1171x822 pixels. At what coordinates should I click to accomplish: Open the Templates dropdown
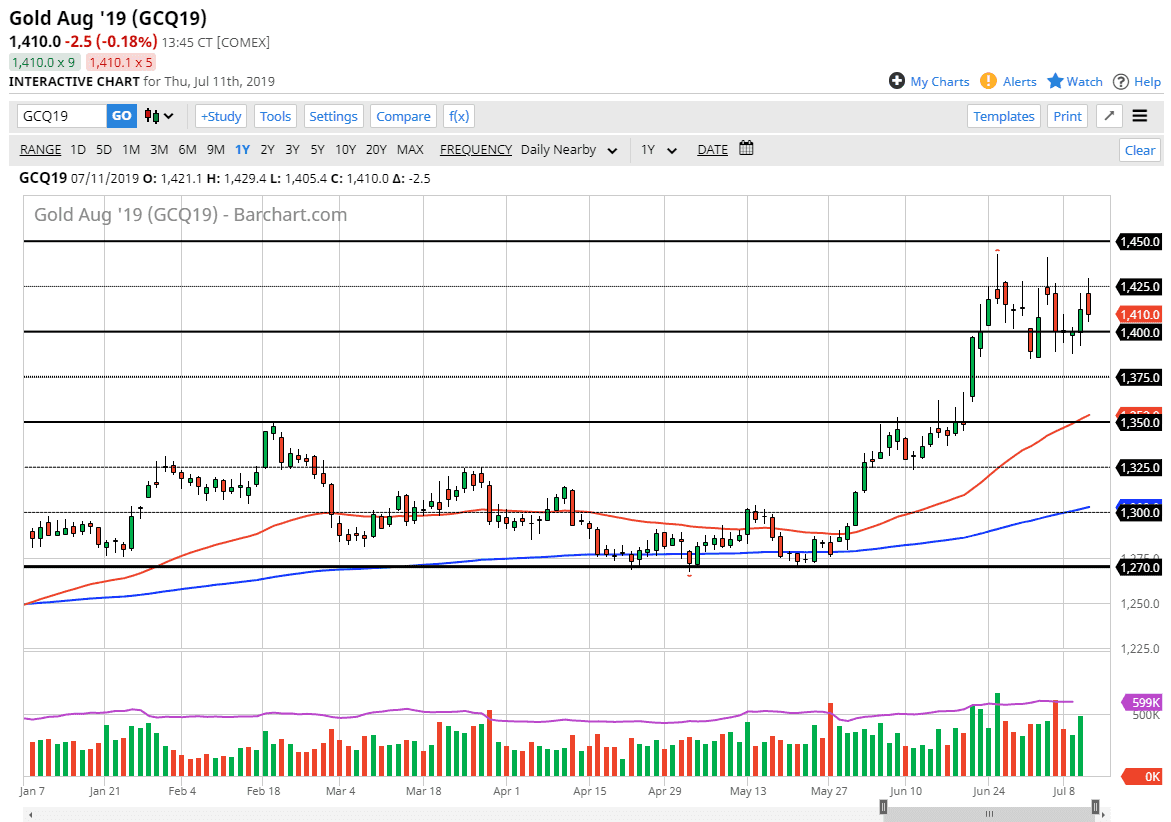[x=1004, y=116]
